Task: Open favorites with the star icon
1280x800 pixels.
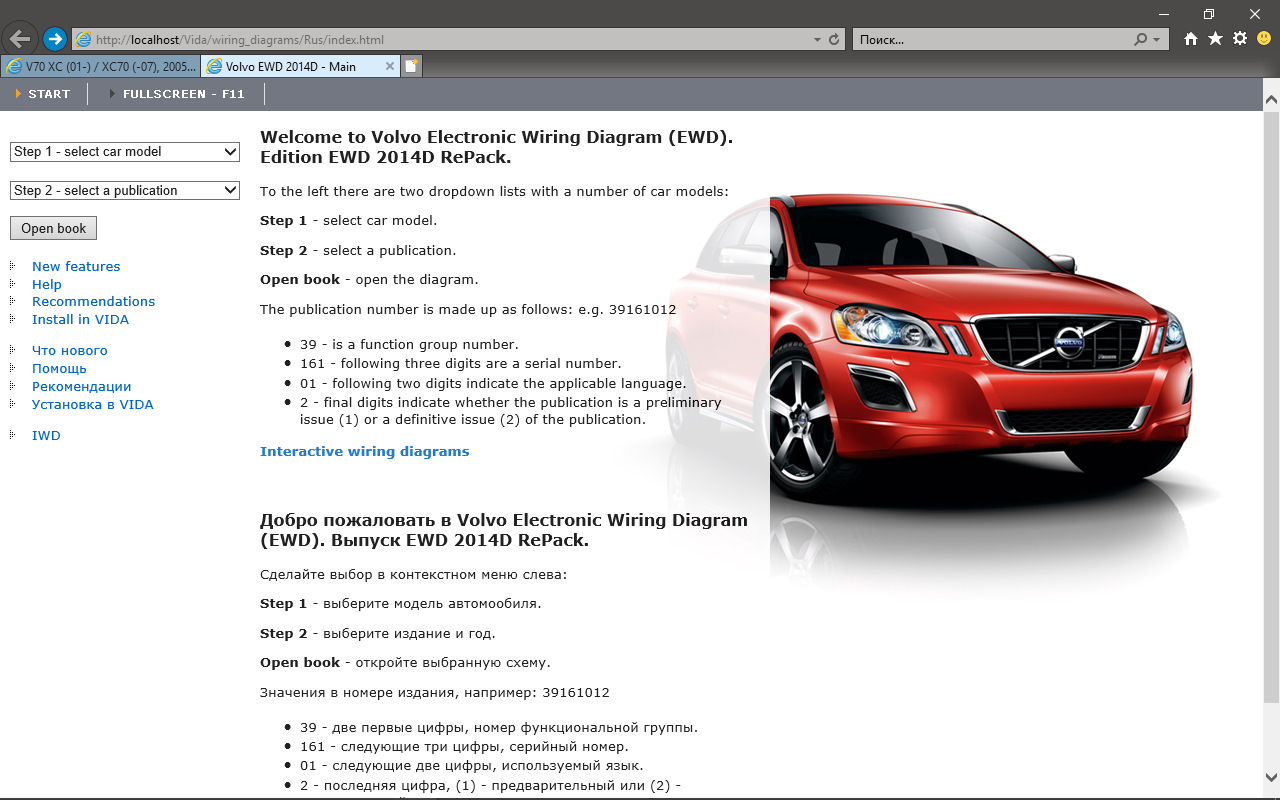Action: pos(1215,39)
